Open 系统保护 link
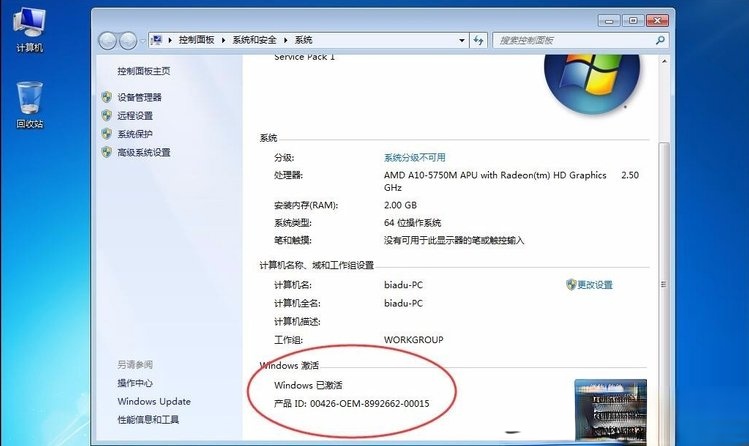This screenshot has width=749, height=446. point(135,134)
